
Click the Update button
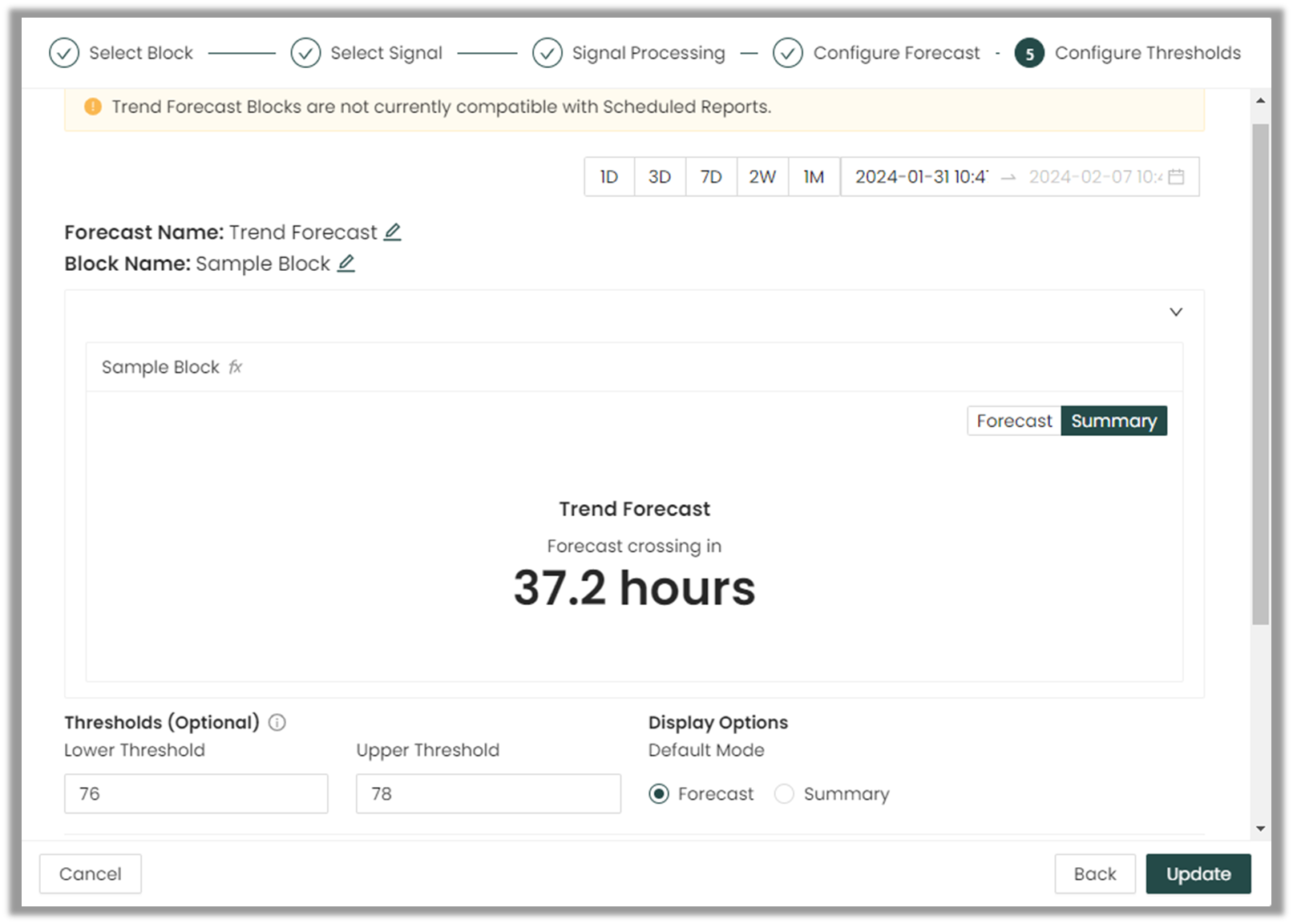coord(1198,874)
